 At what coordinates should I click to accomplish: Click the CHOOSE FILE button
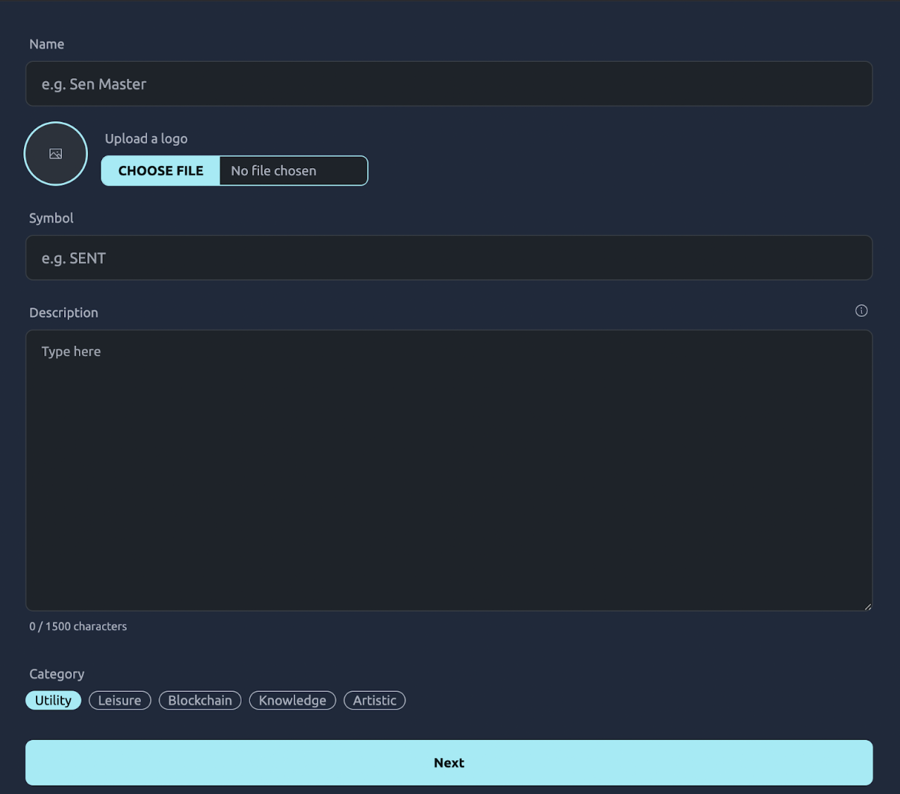(x=160, y=170)
